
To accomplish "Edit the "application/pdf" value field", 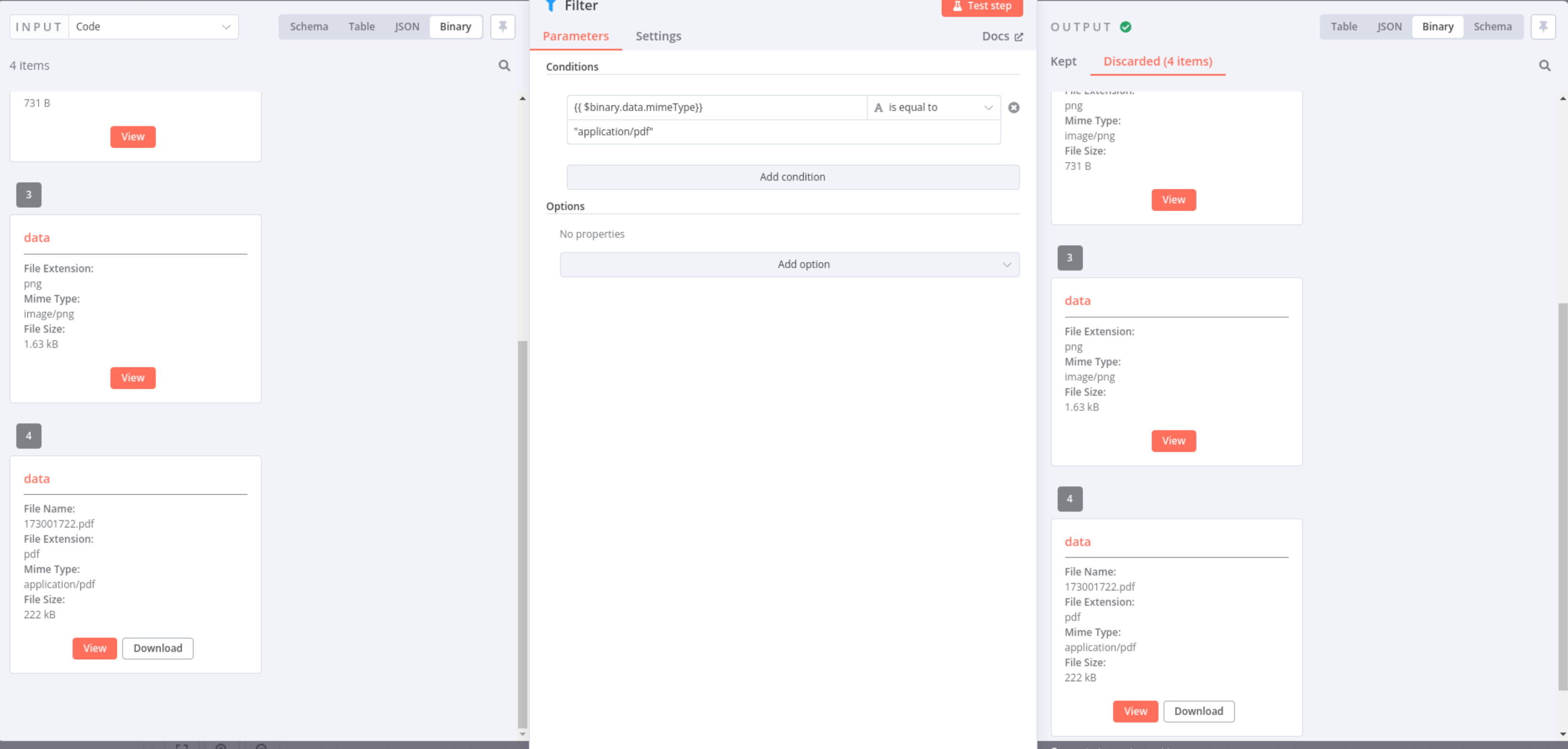I will click(783, 132).
